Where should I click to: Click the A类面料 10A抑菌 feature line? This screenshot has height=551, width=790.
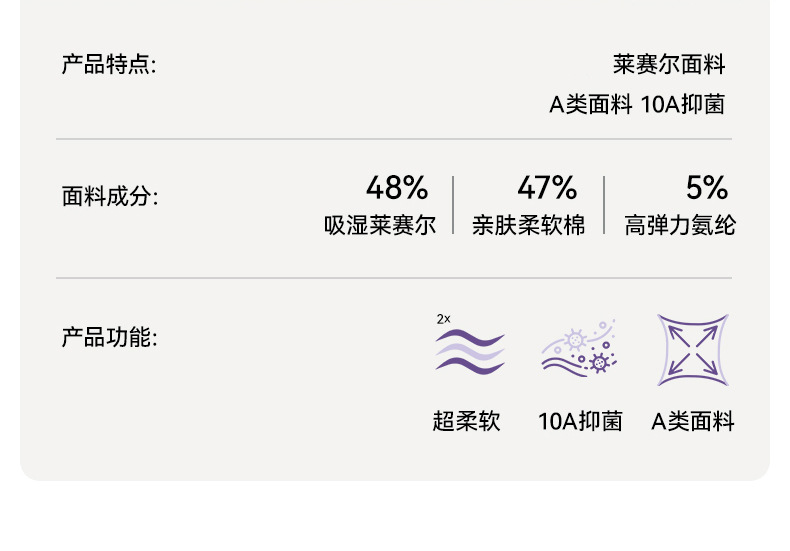click(x=637, y=104)
